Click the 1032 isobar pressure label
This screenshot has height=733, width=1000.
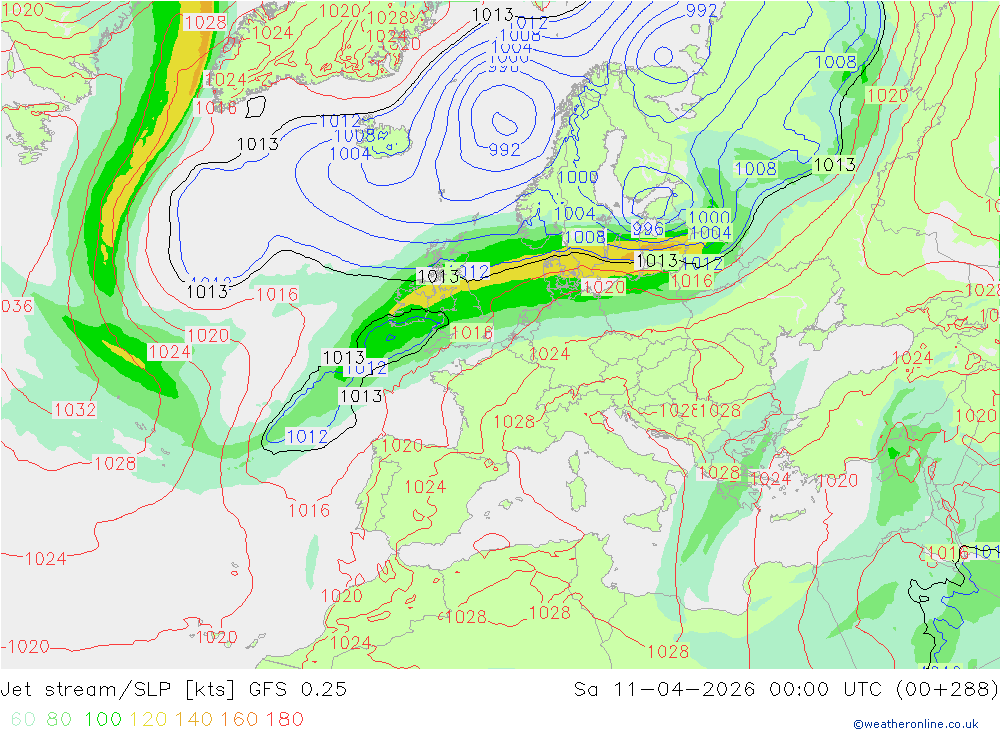(x=75, y=410)
